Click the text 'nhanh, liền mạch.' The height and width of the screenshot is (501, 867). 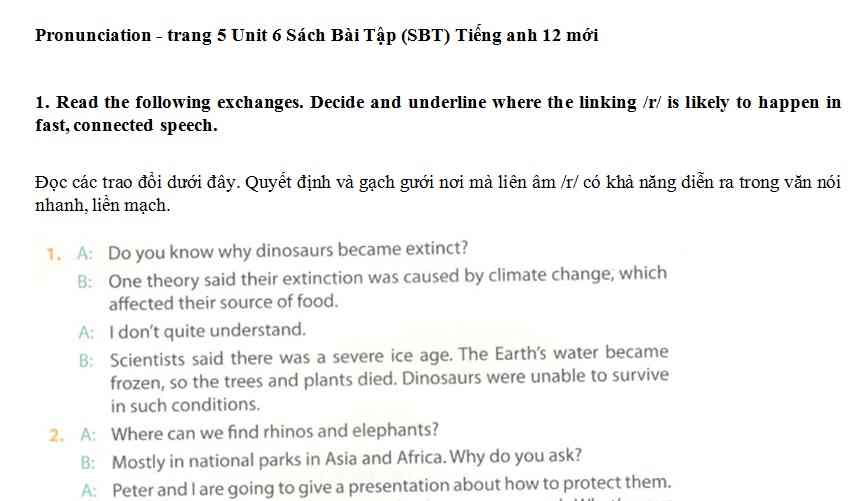pos(103,206)
